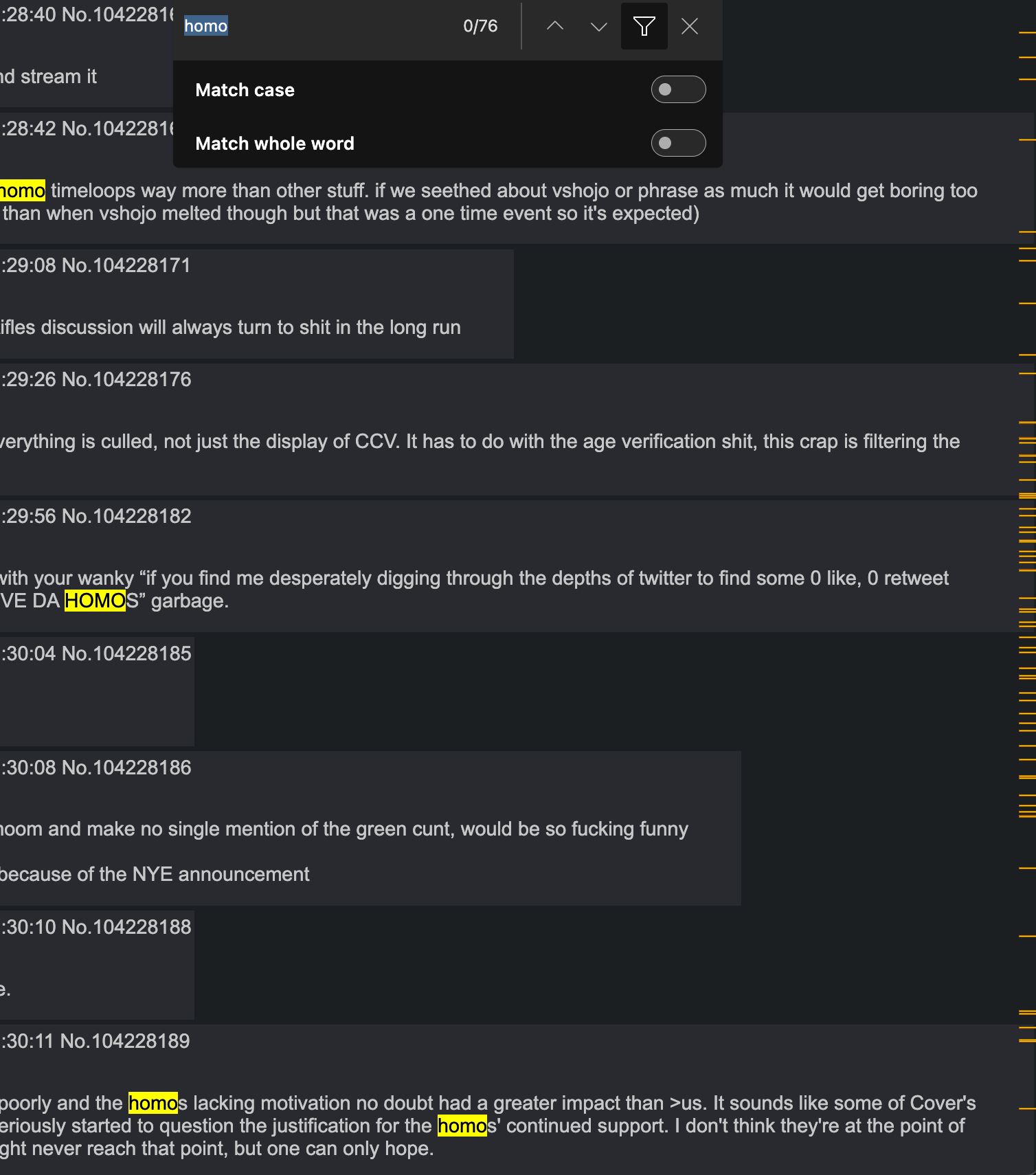Viewport: 1036px width, 1175px height.
Task: Click the 0/76 match counter
Action: click(480, 26)
